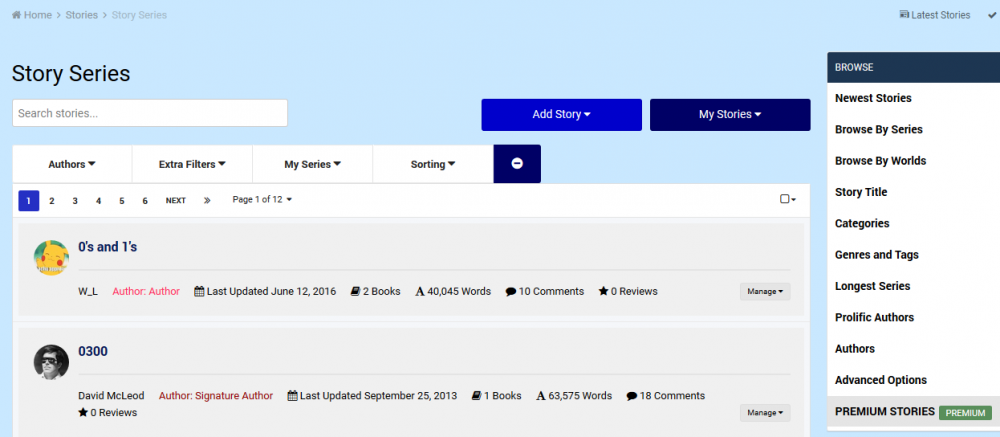Viewport: 1000px width, 437px height.
Task: Open Prolific Authors from Browse menu
Action: [x=874, y=318]
